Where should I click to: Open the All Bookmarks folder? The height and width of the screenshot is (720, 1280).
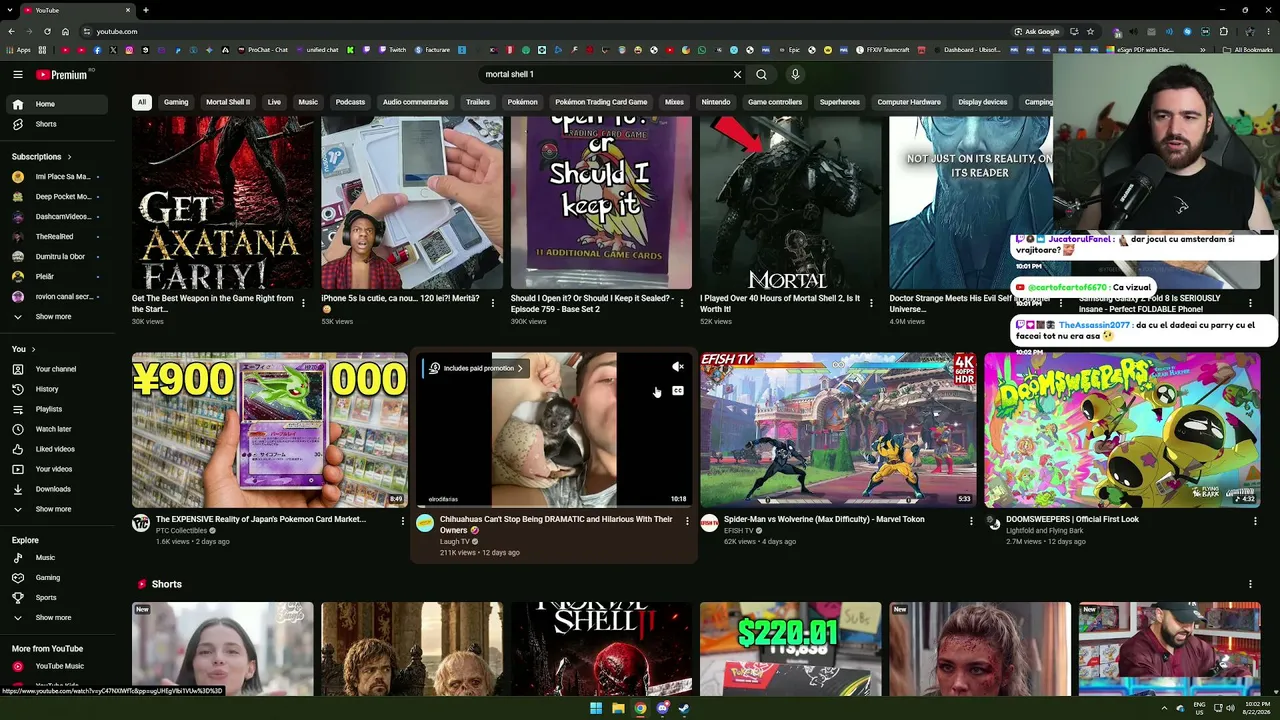point(1248,50)
